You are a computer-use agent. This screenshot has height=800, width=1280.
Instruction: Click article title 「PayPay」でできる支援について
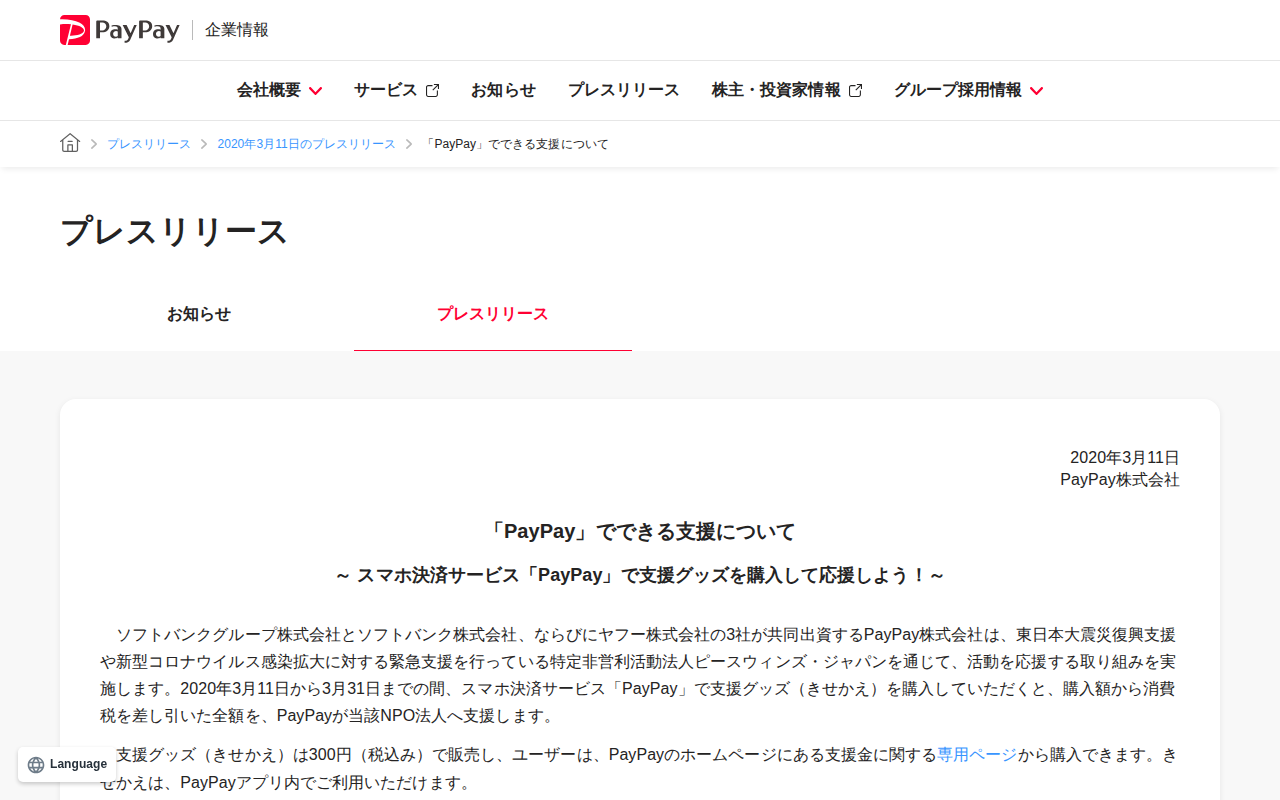coord(640,531)
